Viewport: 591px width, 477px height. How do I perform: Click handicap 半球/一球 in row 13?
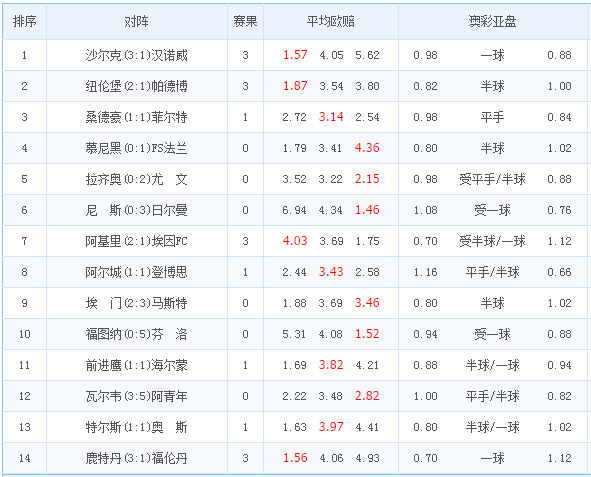tap(492, 427)
